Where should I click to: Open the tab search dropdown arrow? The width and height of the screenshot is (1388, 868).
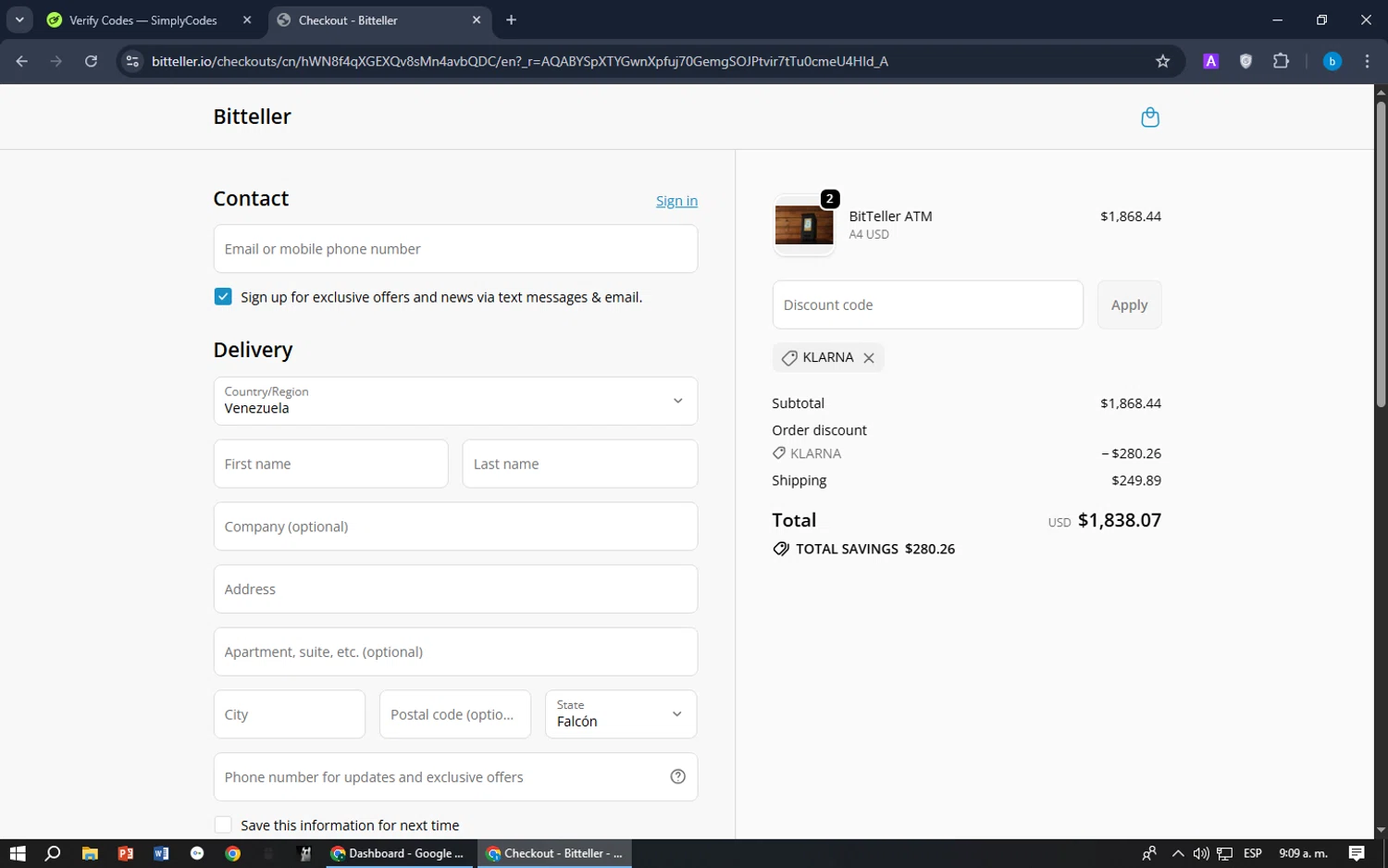pos(19,19)
